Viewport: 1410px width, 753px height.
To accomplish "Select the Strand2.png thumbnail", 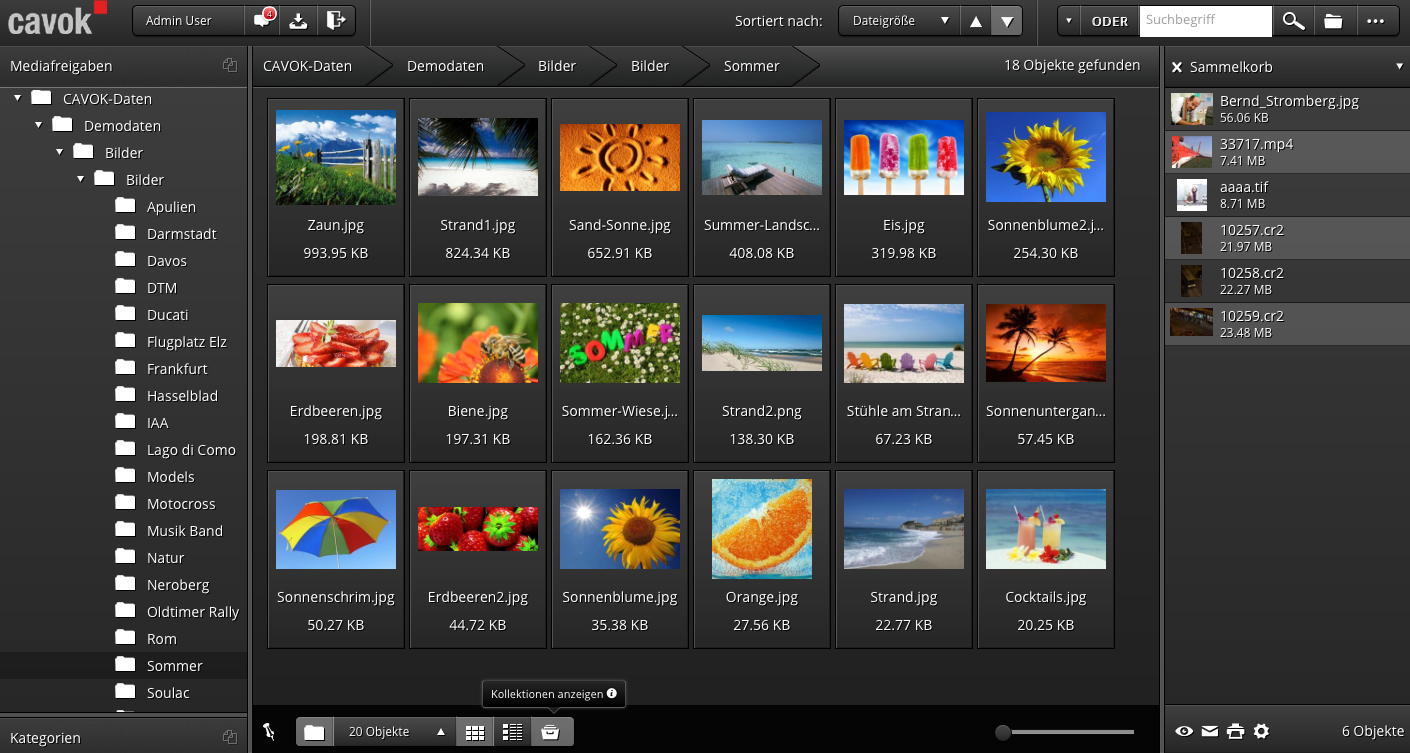I will point(762,344).
